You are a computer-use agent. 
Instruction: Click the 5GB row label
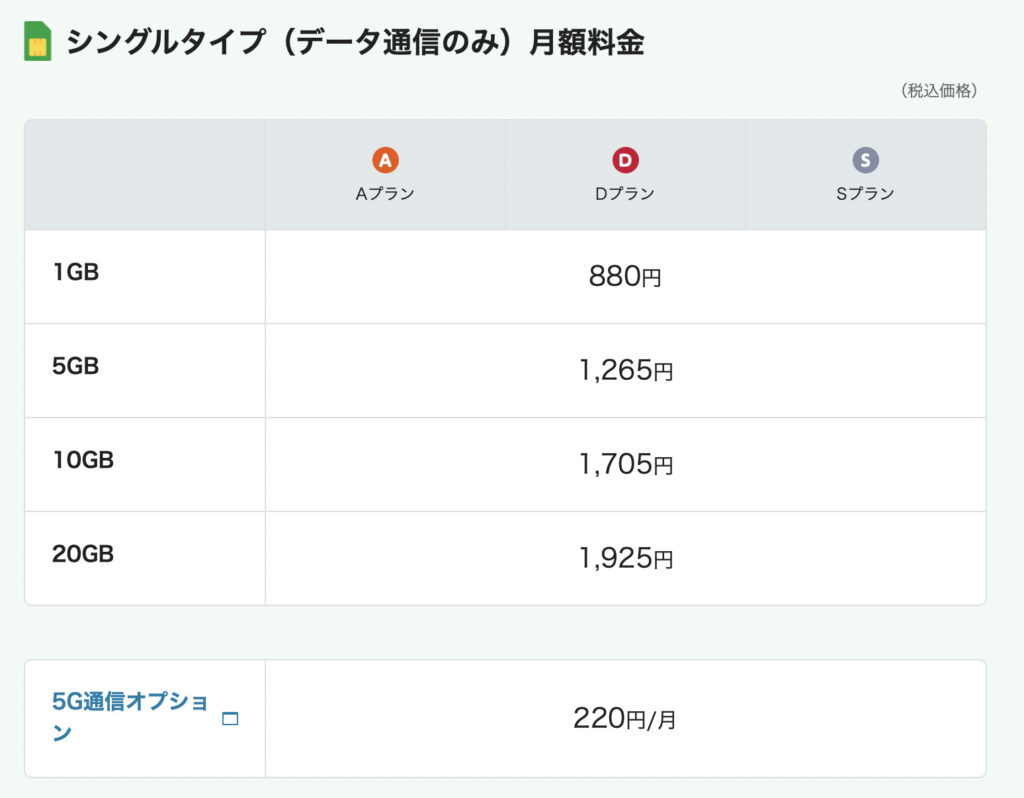click(x=76, y=366)
